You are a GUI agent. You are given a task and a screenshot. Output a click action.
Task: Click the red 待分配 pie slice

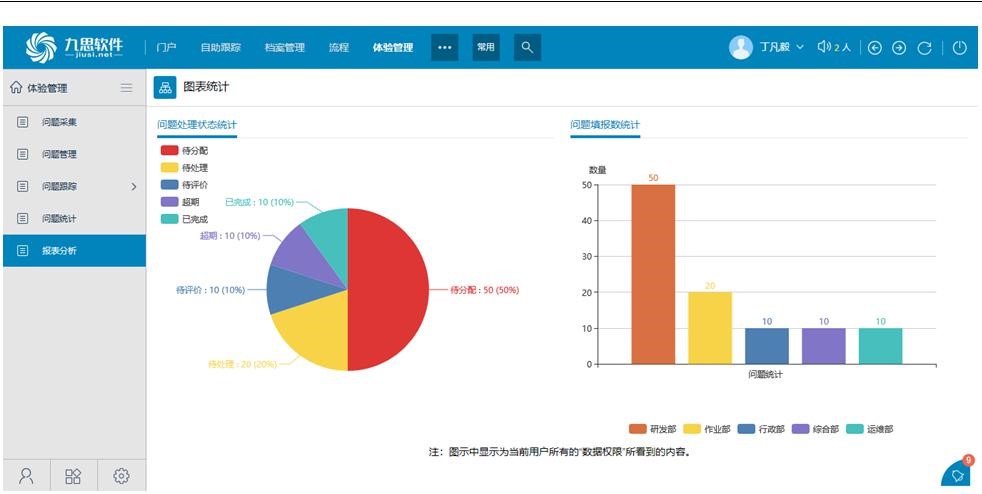coord(388,290)
